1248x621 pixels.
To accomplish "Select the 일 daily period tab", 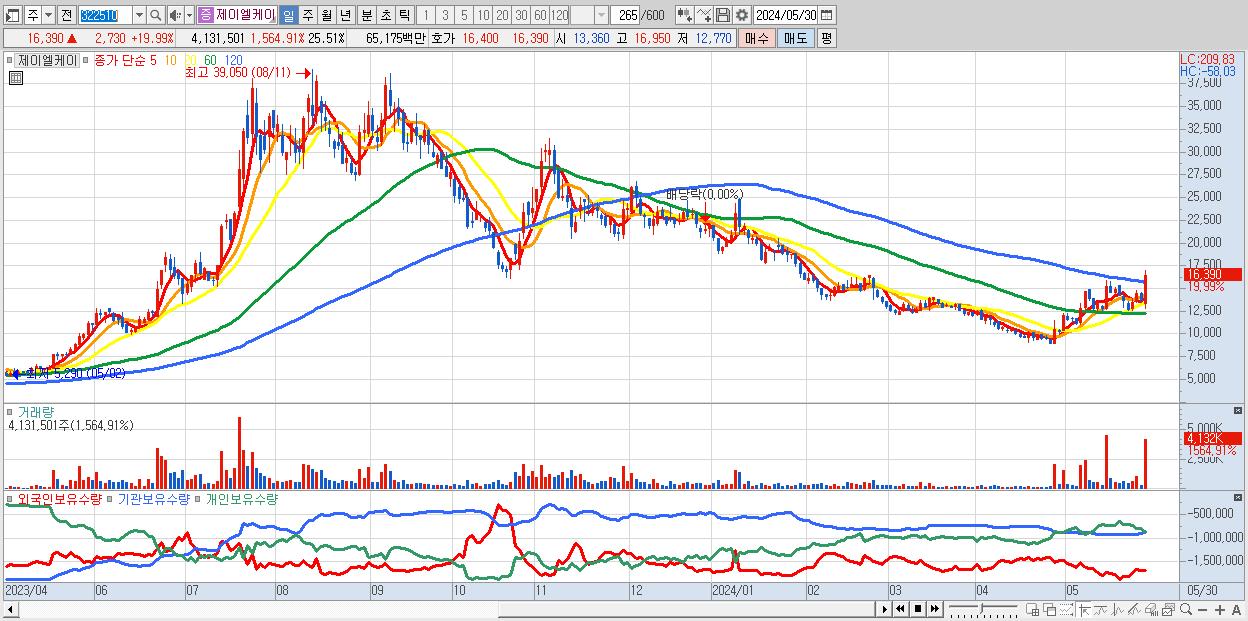I will point(288,15).
